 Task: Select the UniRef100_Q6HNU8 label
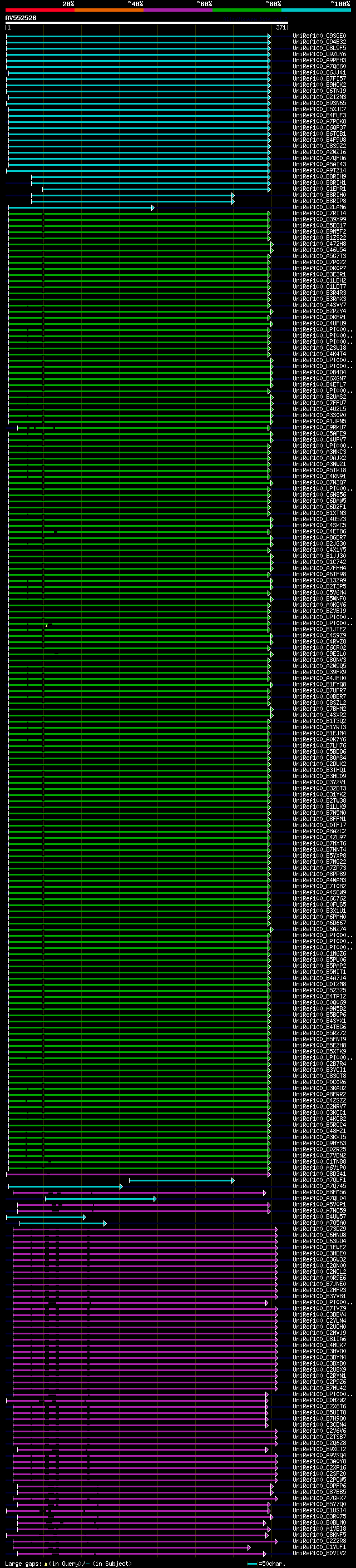pyautogui.click(x=319, y=1235)
